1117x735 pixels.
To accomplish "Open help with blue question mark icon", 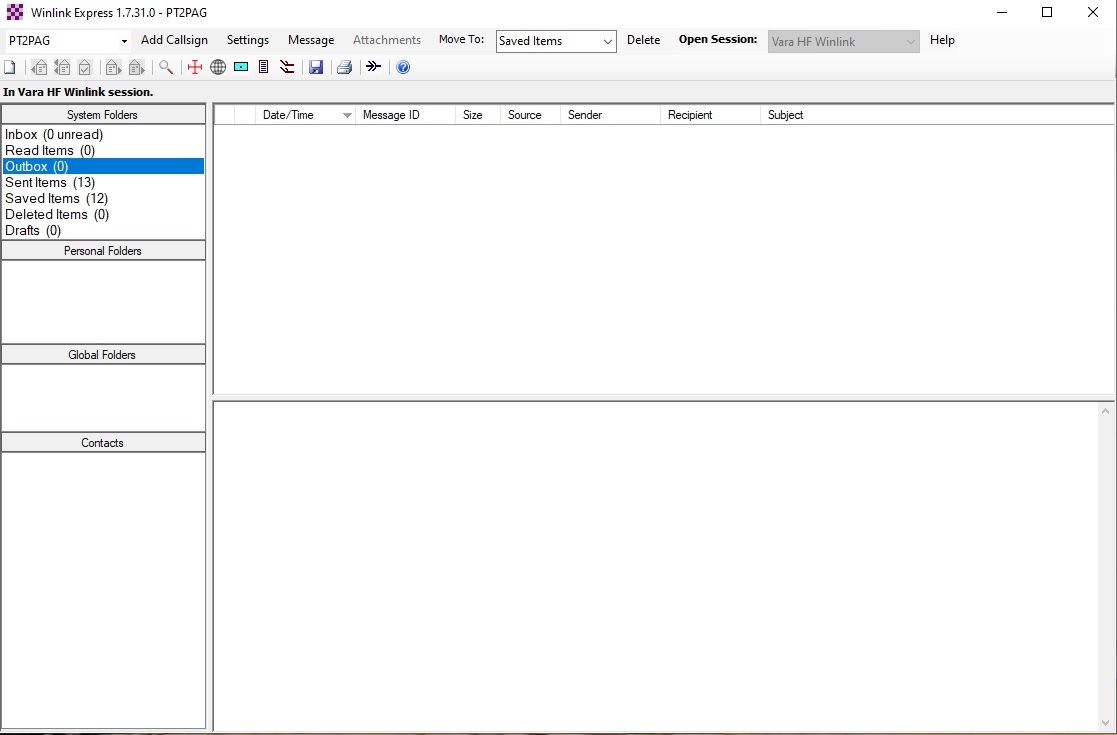I will (x=403, y=68).
